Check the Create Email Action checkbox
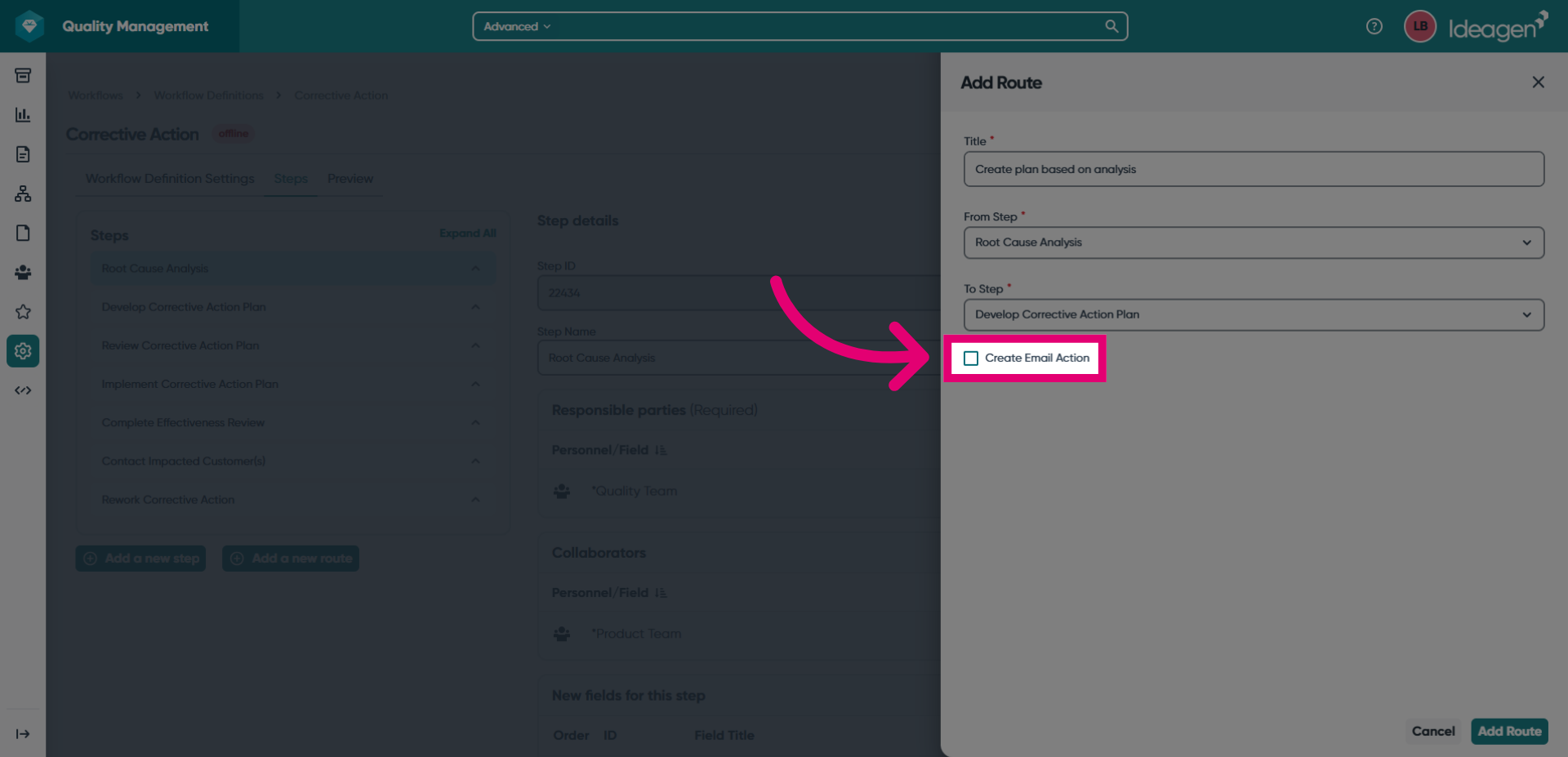Image resolution: width=1568 pixels, height=757 pixels. (x=971, y=358)
